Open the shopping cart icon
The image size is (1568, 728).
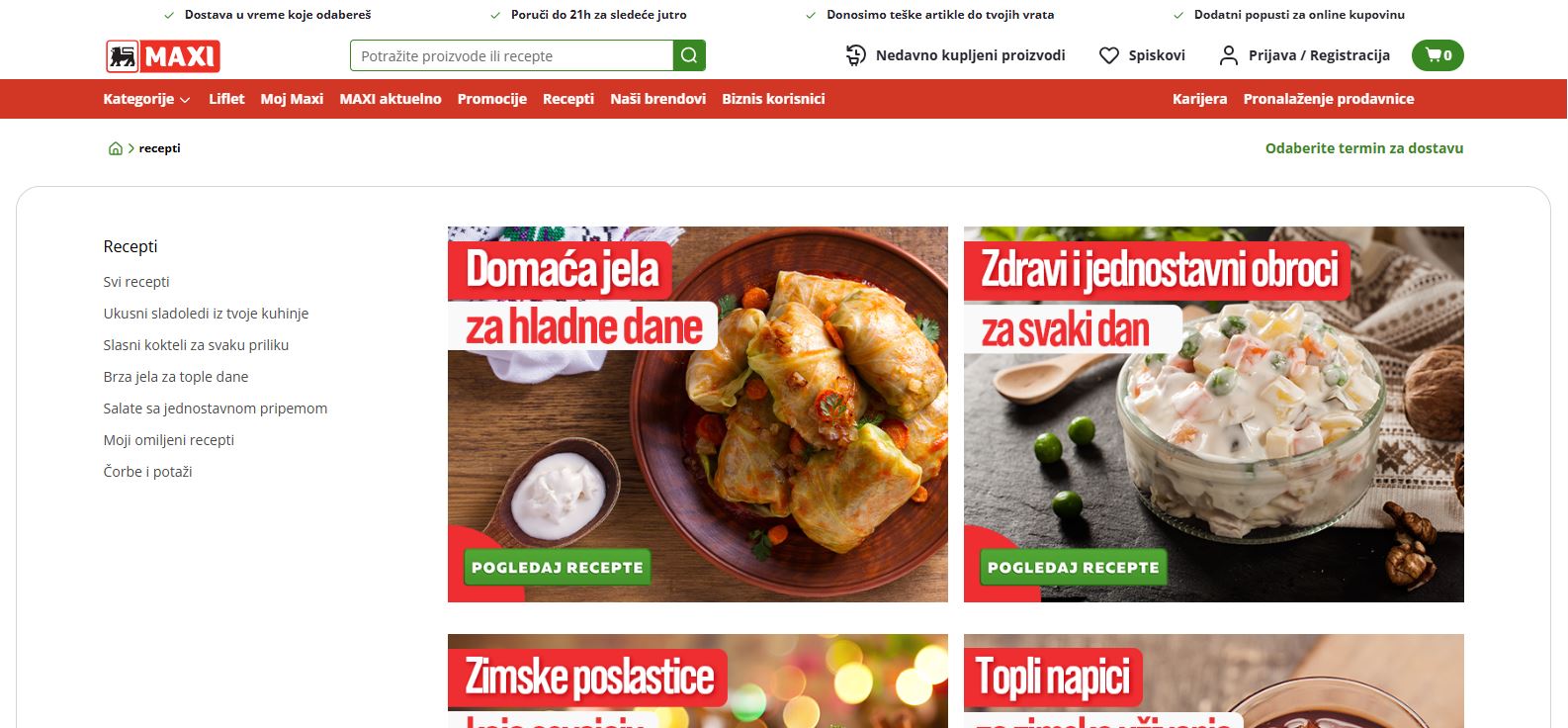click(1437, 55)
